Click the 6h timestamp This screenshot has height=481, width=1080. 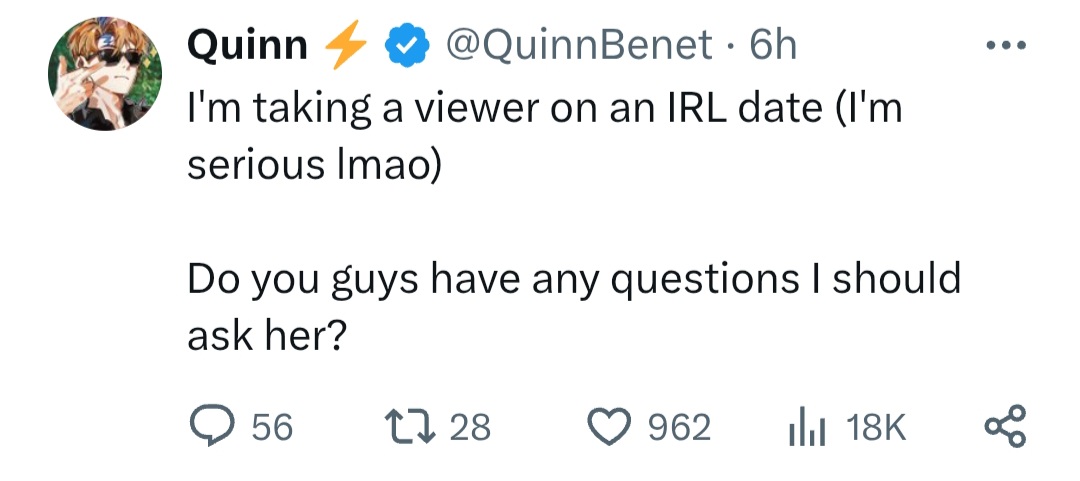[773, 46]
